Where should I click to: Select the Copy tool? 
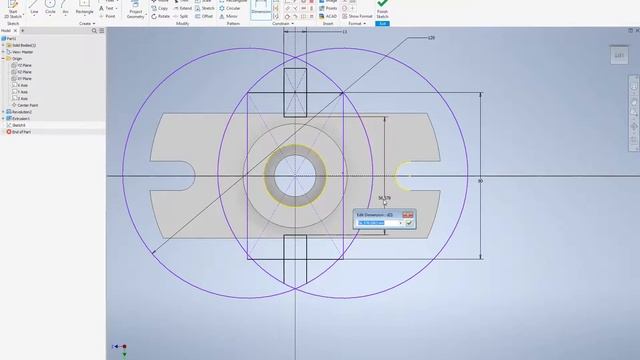160,8
